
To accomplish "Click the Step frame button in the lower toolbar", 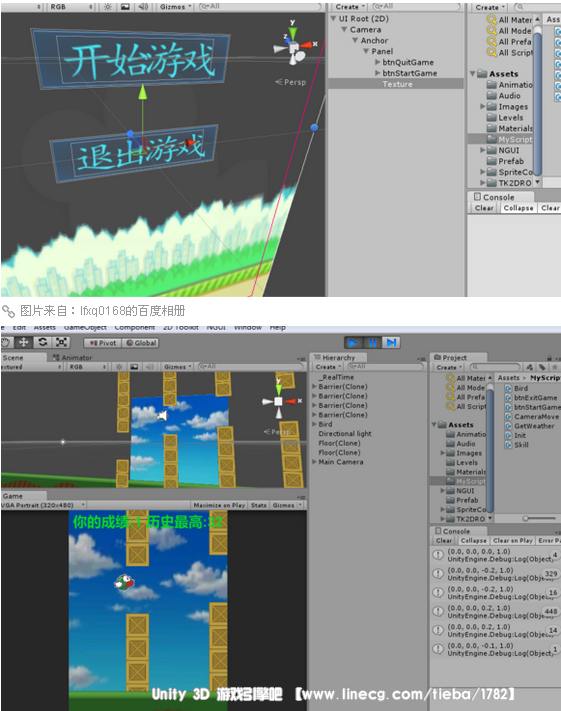I will (391, 343).
